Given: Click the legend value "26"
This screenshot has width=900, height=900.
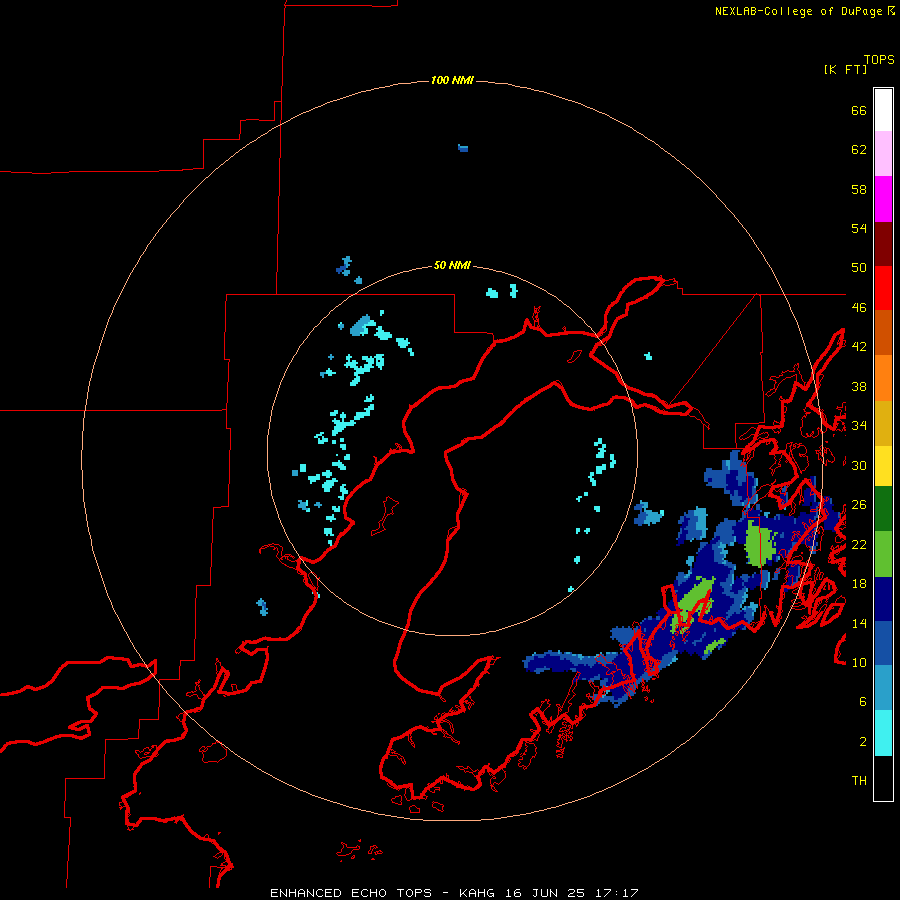Looking at the screenshot, I should pyautogui.click(x=859, y=505).
